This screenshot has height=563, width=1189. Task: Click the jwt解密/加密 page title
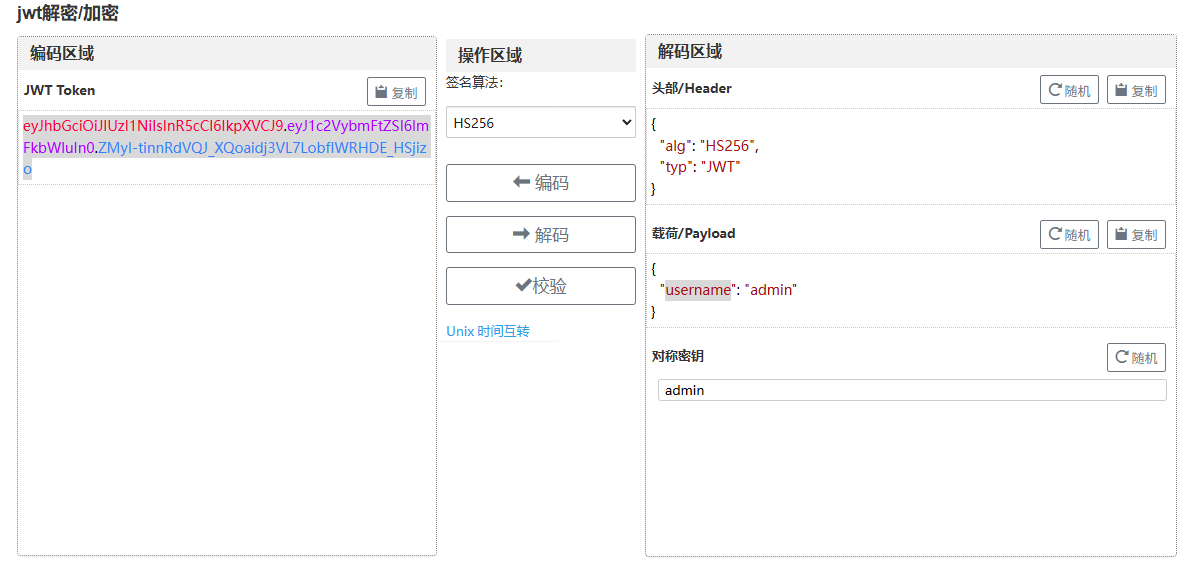point(67,13)
